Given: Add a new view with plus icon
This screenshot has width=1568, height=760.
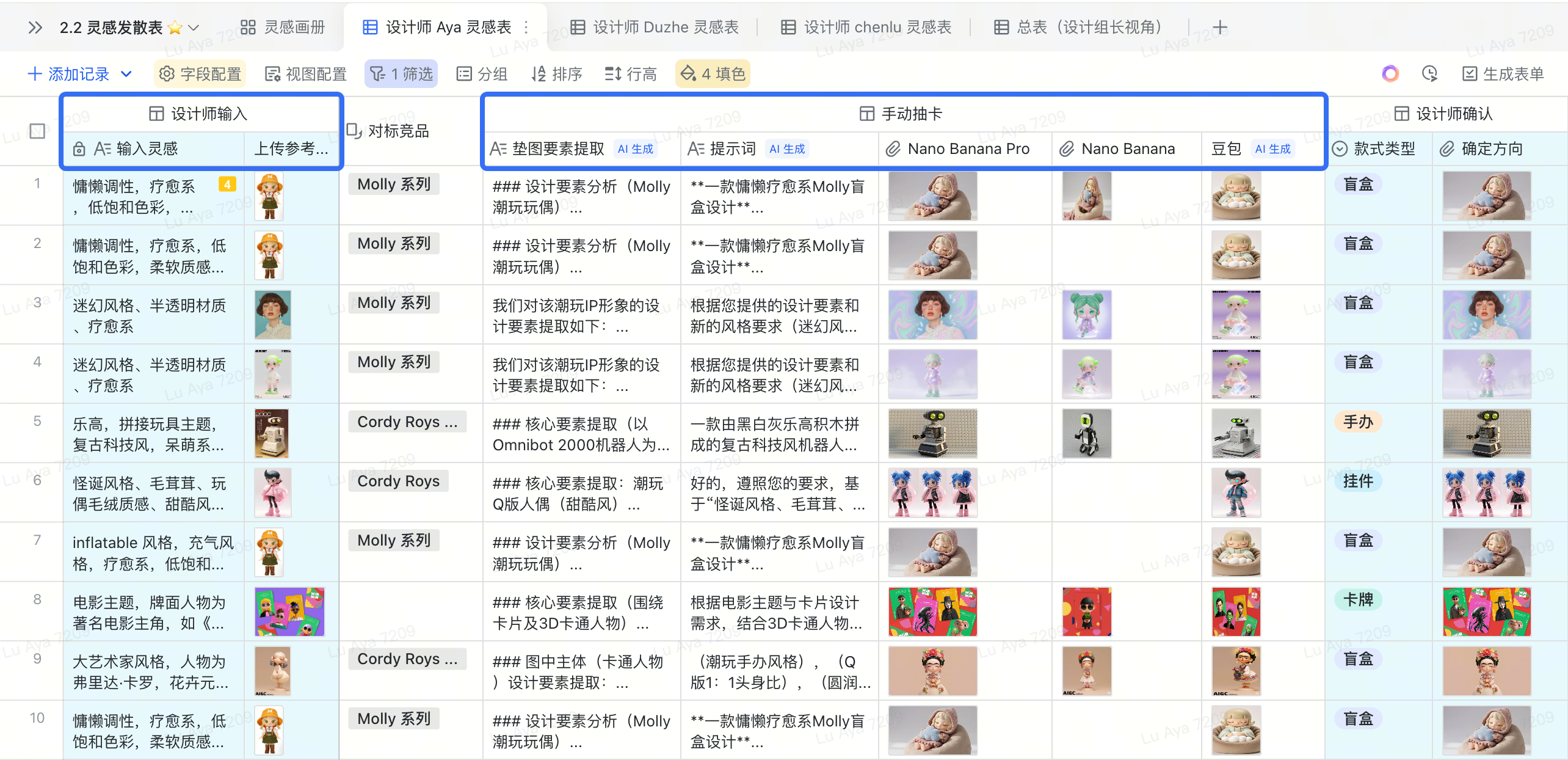Looking at the screenshot, I should click(x=1220, y=27).
